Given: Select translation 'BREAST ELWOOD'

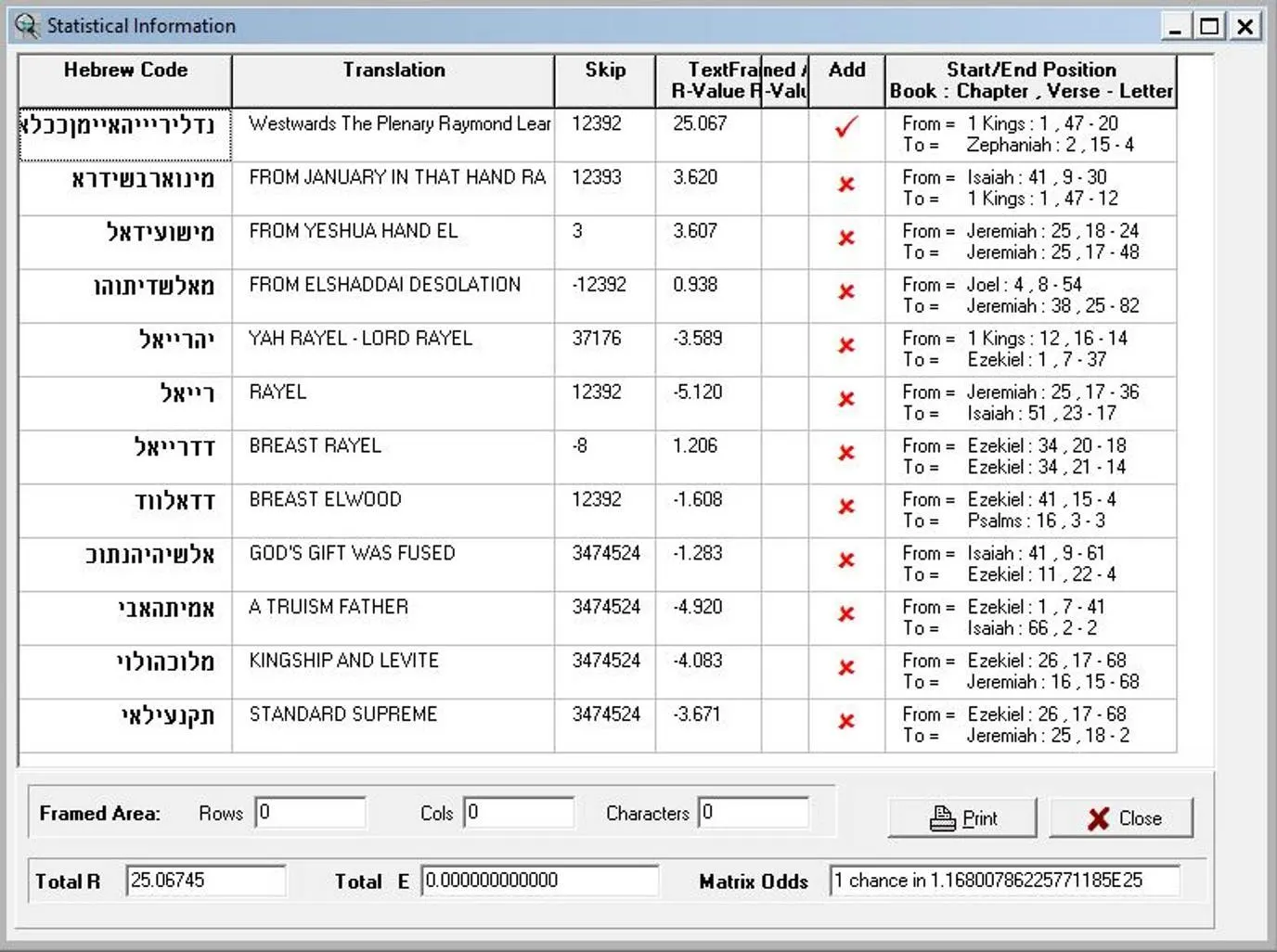Looking at the screenshot, I should pos(326,500).
